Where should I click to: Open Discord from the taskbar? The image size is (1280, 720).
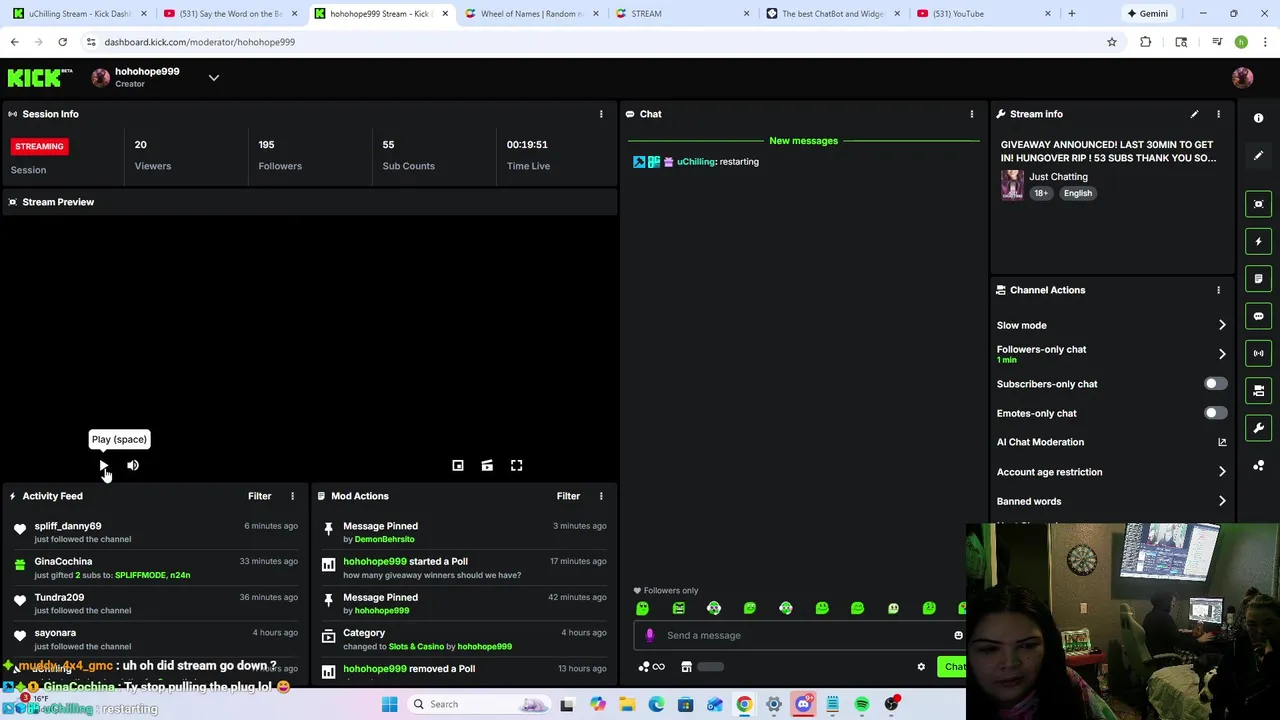pyautogui.click(x=803, y=704)
